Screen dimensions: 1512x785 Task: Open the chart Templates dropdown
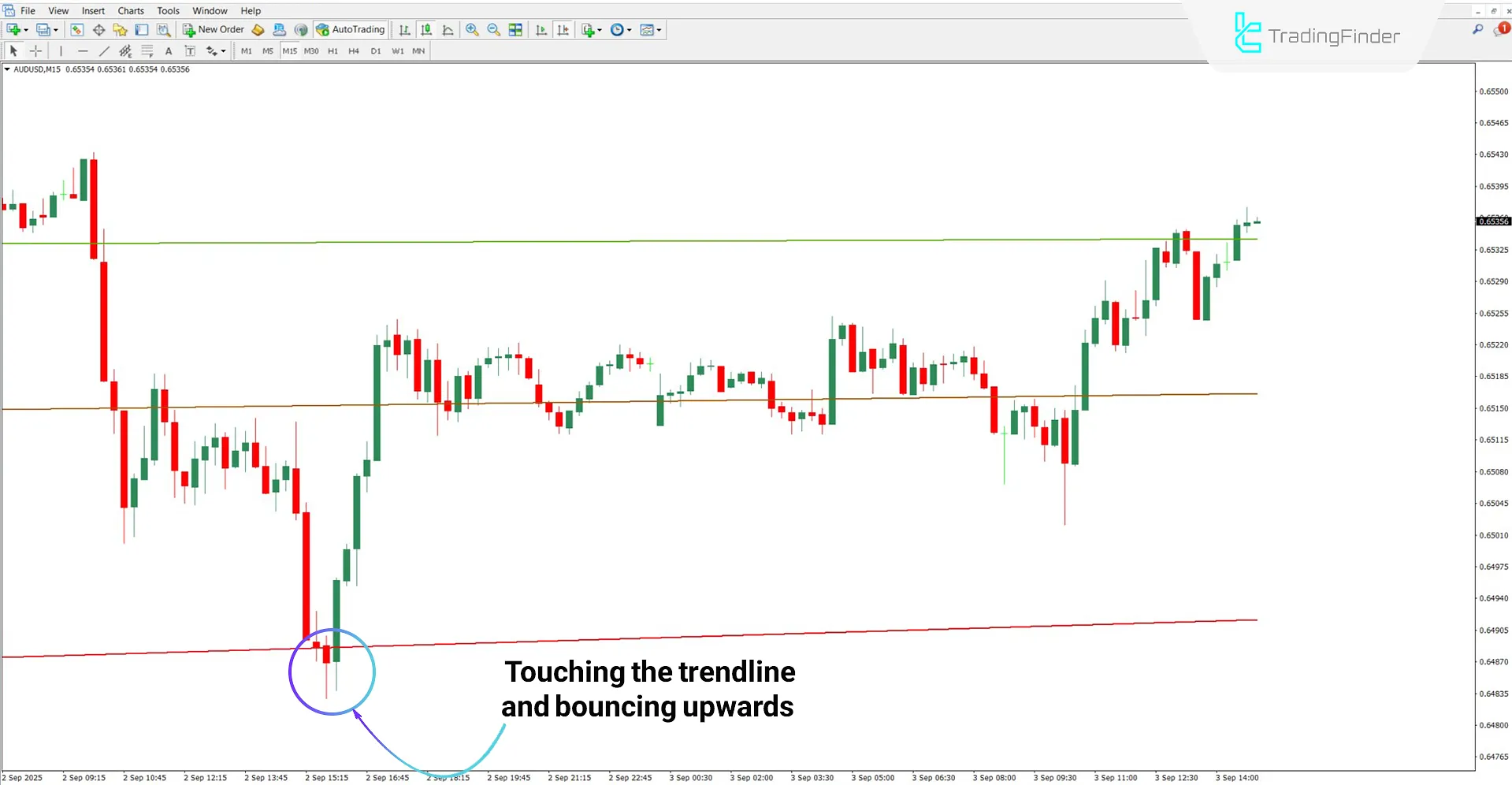[650, 29]
